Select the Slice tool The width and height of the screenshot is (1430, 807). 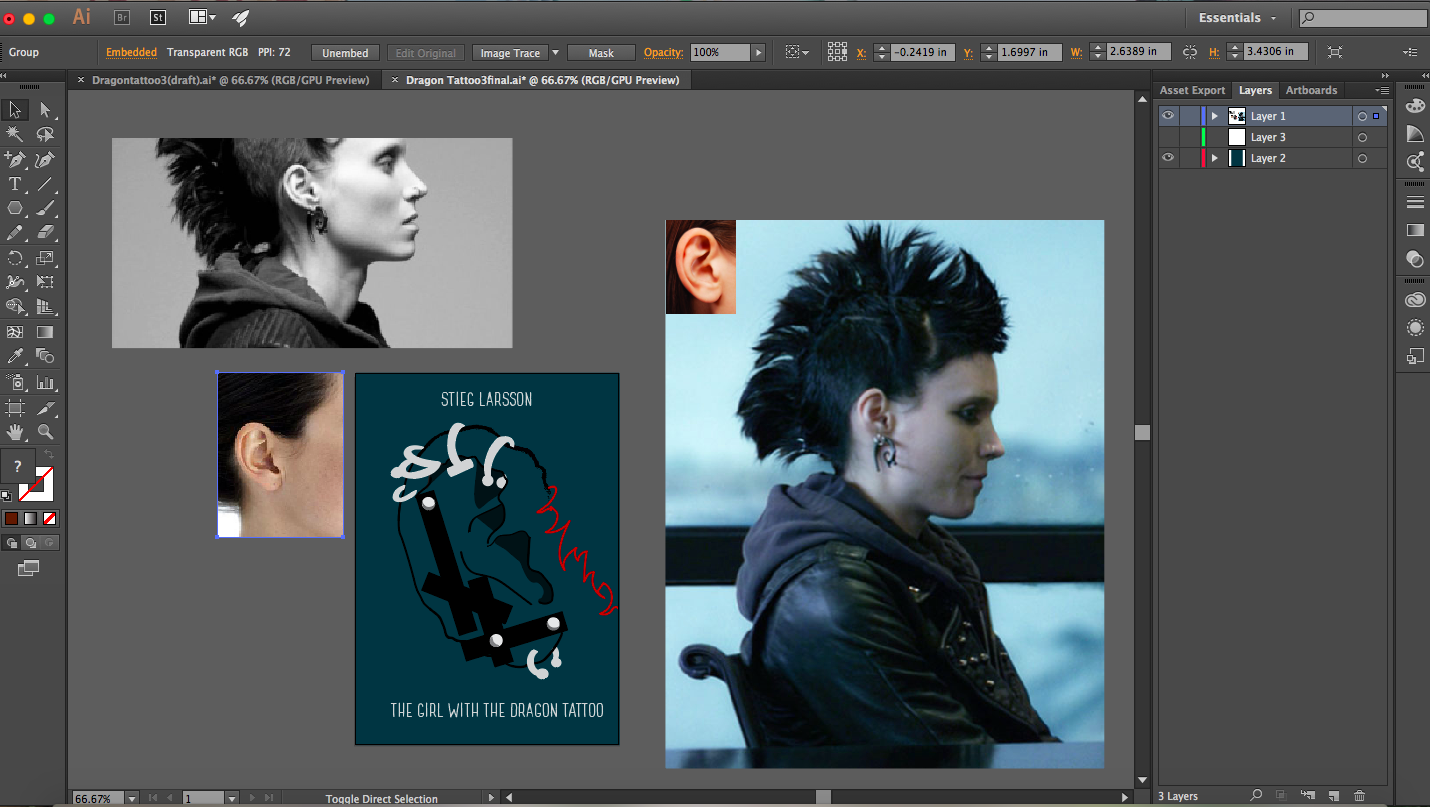pos(45,407)
